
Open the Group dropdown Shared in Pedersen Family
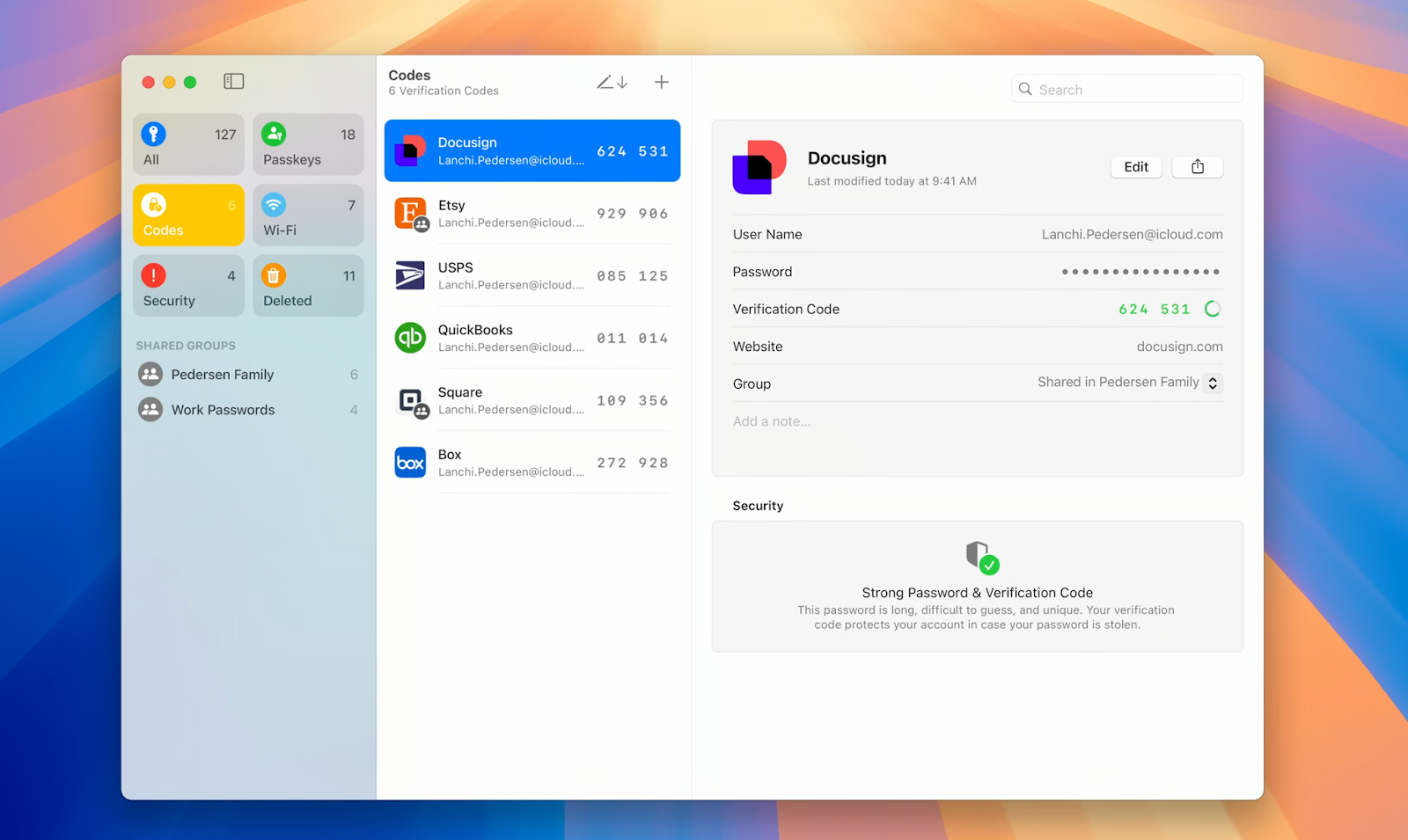tap(1129, 383)
